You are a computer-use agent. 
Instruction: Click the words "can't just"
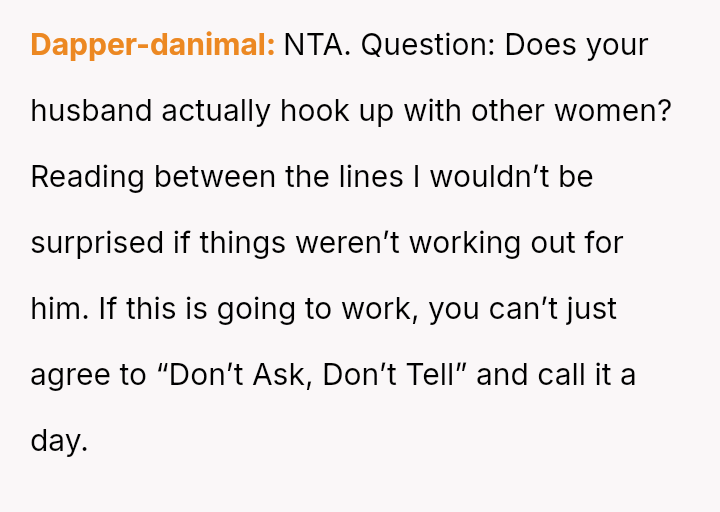click(x=554, y=309)
